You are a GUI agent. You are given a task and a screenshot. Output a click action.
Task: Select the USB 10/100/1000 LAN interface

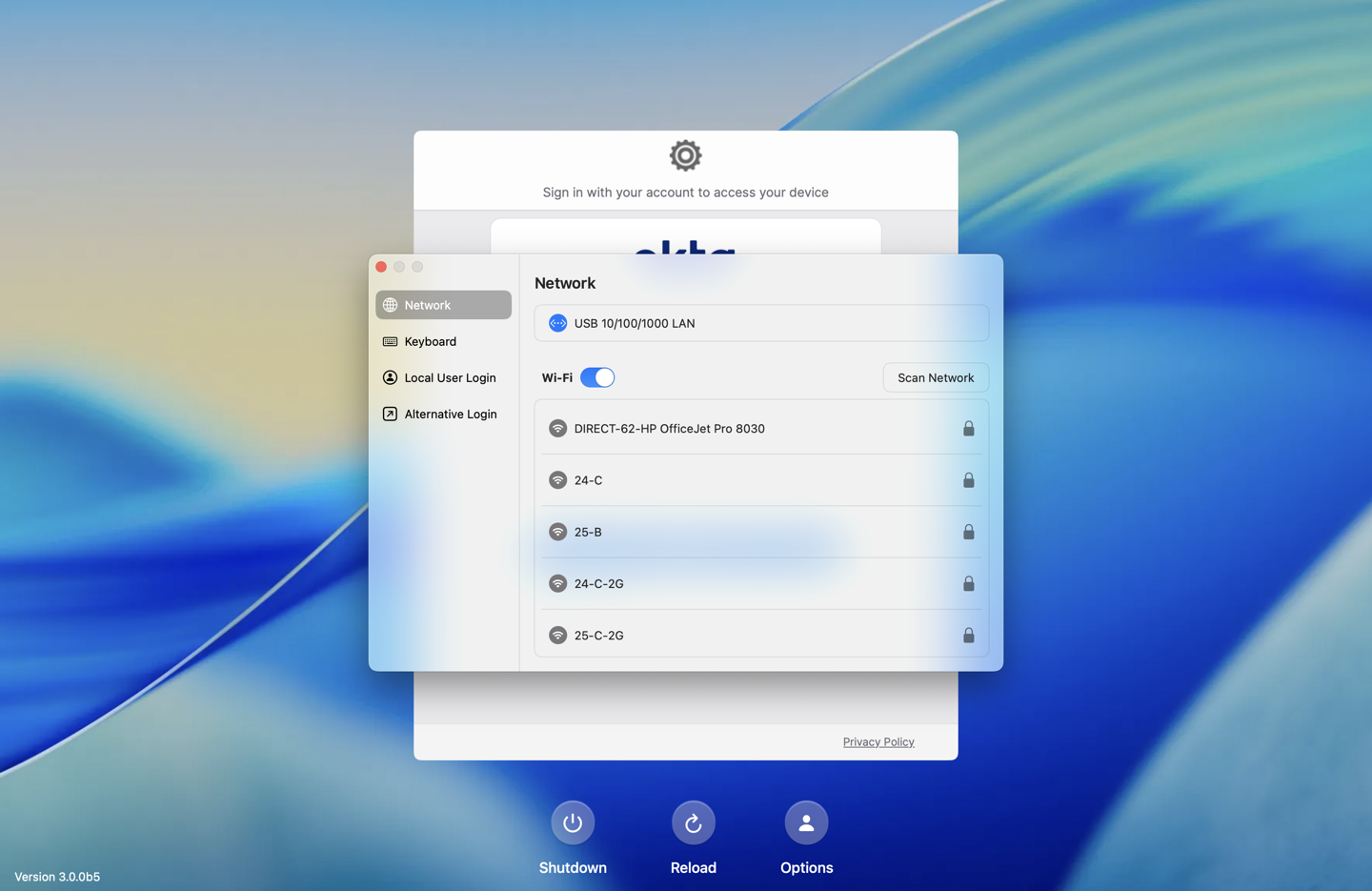tap(761, 323)
